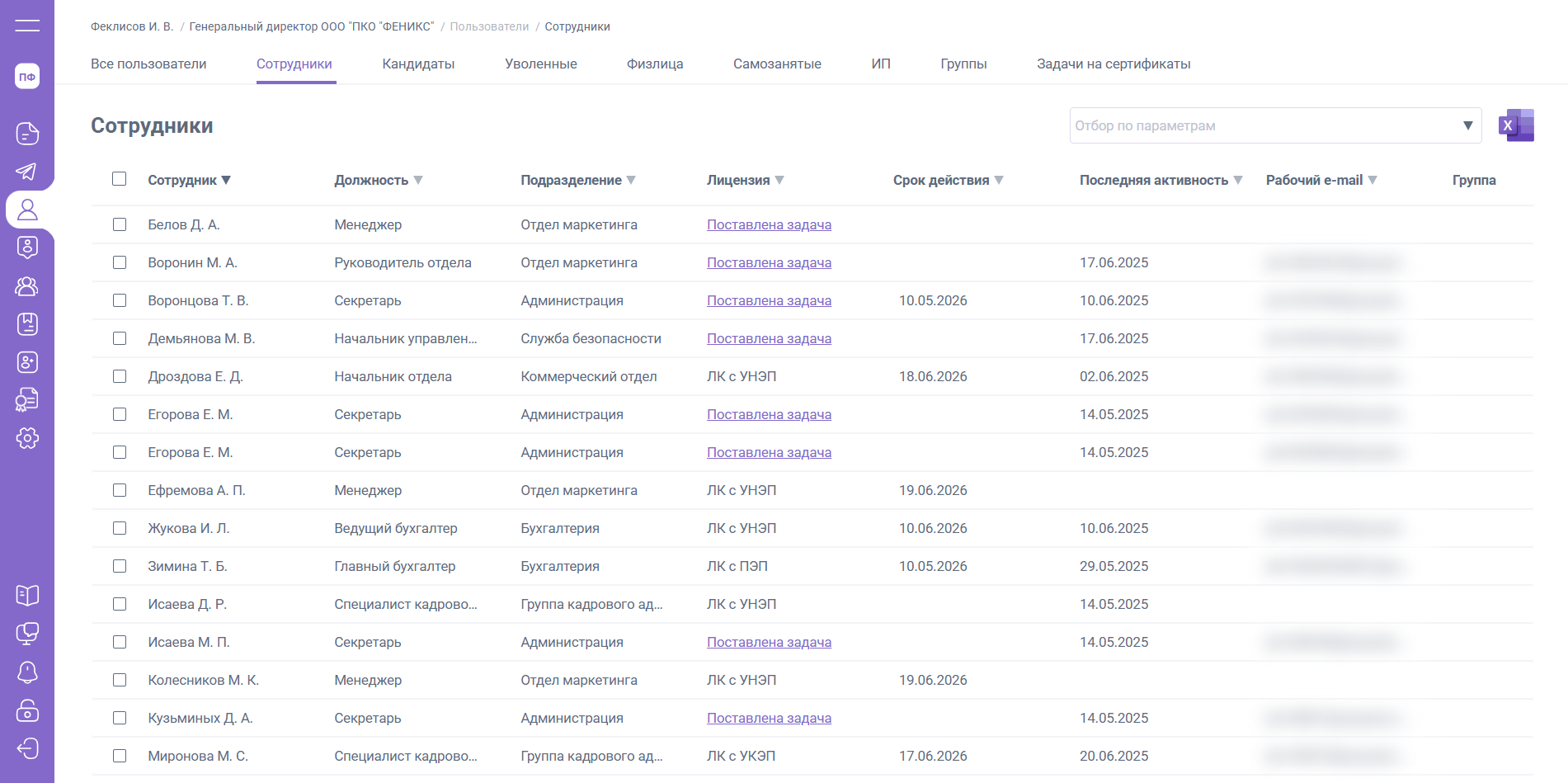This screenshot has height=783, width=1568.
Task: Open the Лицензия column filter arrow
Action: pyautogui.click(x=779, y=180)
